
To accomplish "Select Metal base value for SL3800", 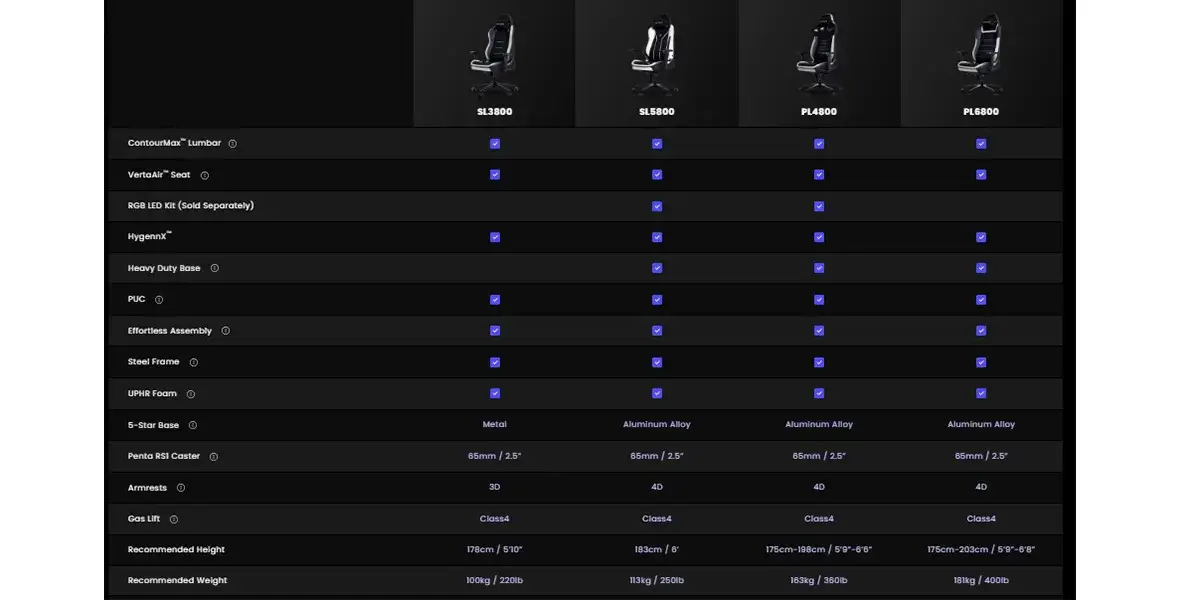I will pyautogui.click(x=494, y=425).
